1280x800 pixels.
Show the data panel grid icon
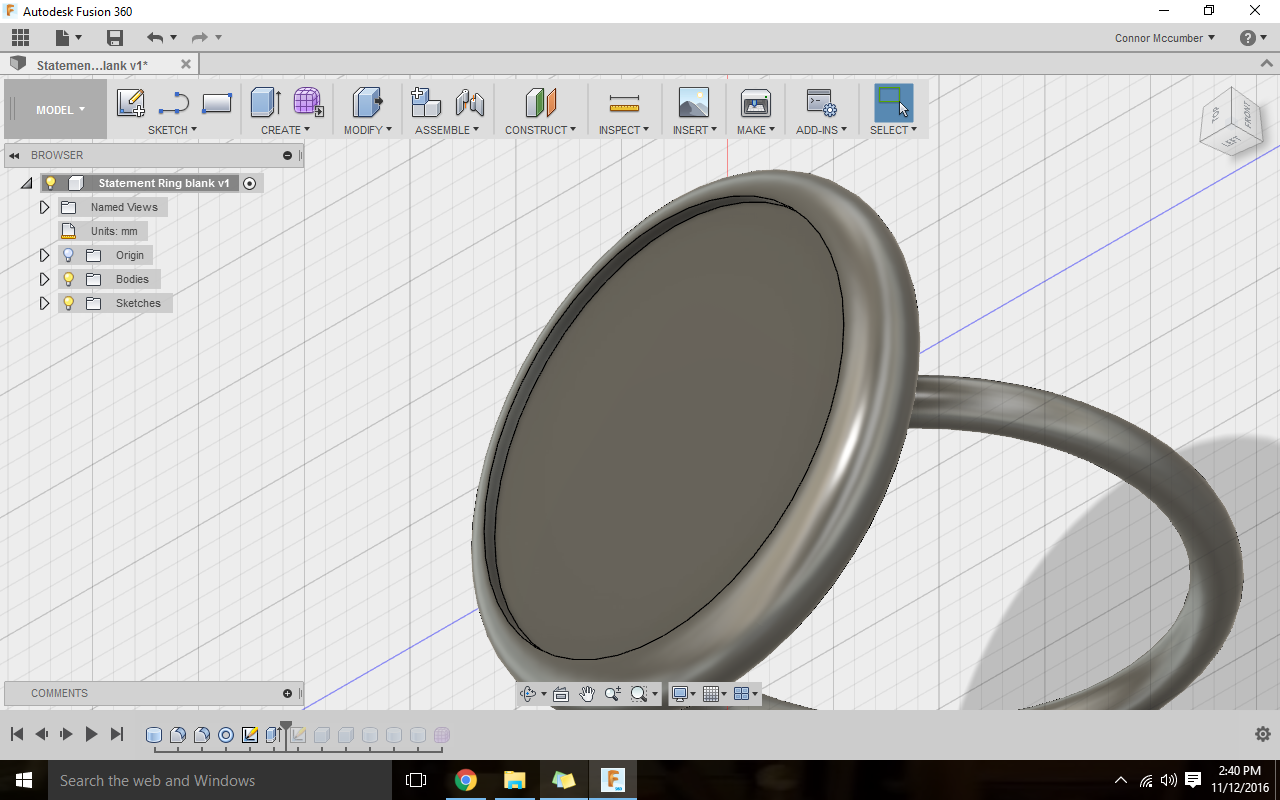(x=20, y=38)
